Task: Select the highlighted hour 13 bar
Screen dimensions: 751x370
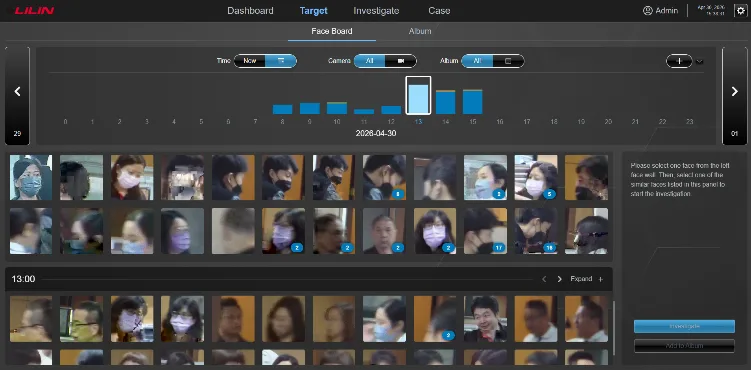Action: coord(418,96)
